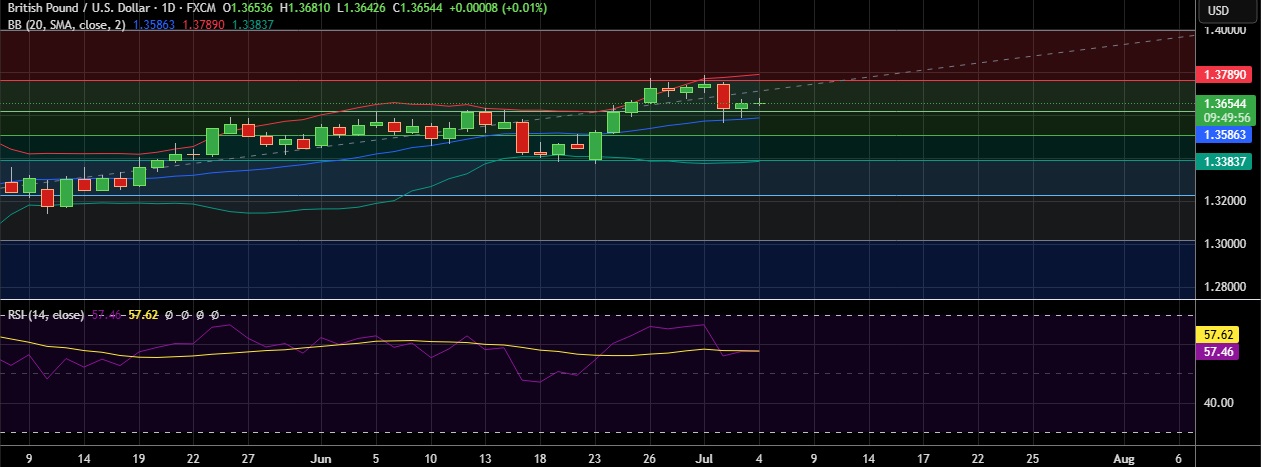The width and height of the screenshot is (1261, 467).
Task: Click the 25 date label on time axis
Action: pyautogui.click(x=1034, y=457)
